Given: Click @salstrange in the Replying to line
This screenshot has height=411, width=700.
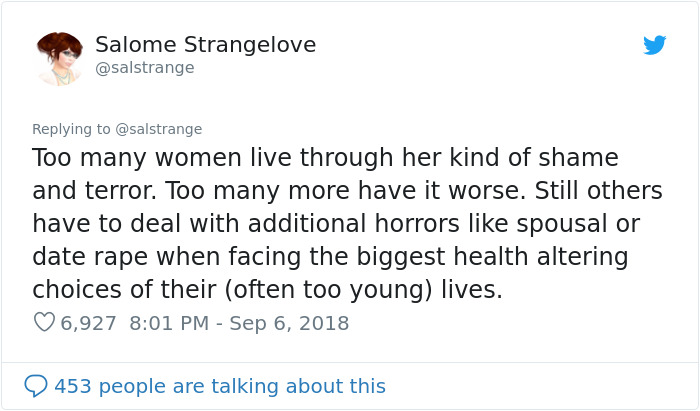Looking at the screenshot, I should (x=158, y=129).
